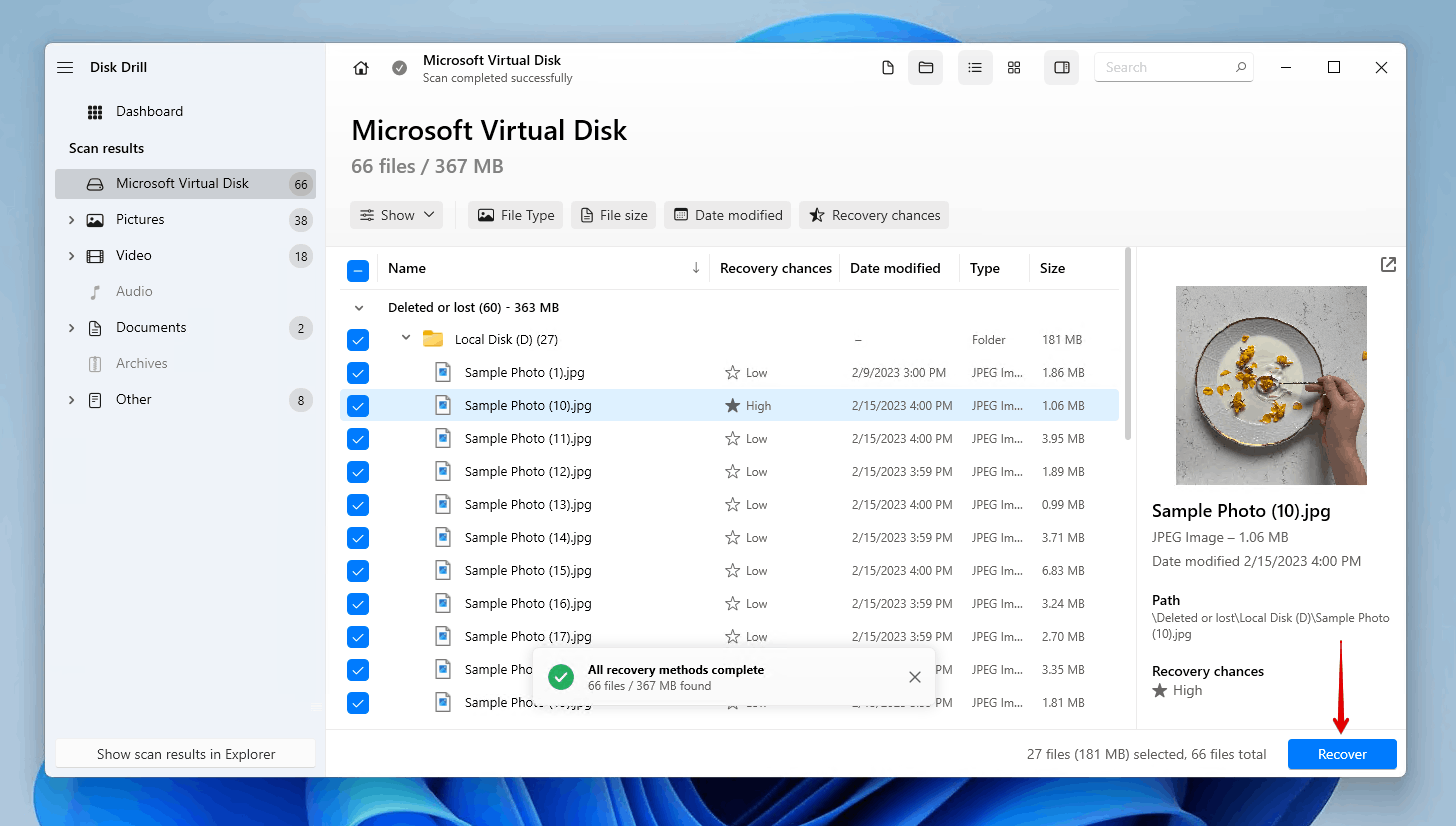Viewport: 1456px width, 826px height.
Task: Open Dashboard from sidebar
Action: tap(149, 112)
